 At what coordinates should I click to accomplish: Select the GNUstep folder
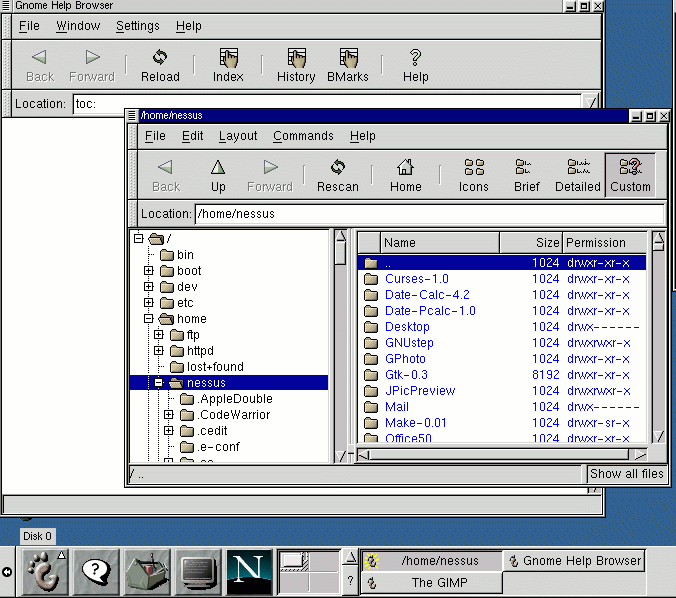[409, 343]
